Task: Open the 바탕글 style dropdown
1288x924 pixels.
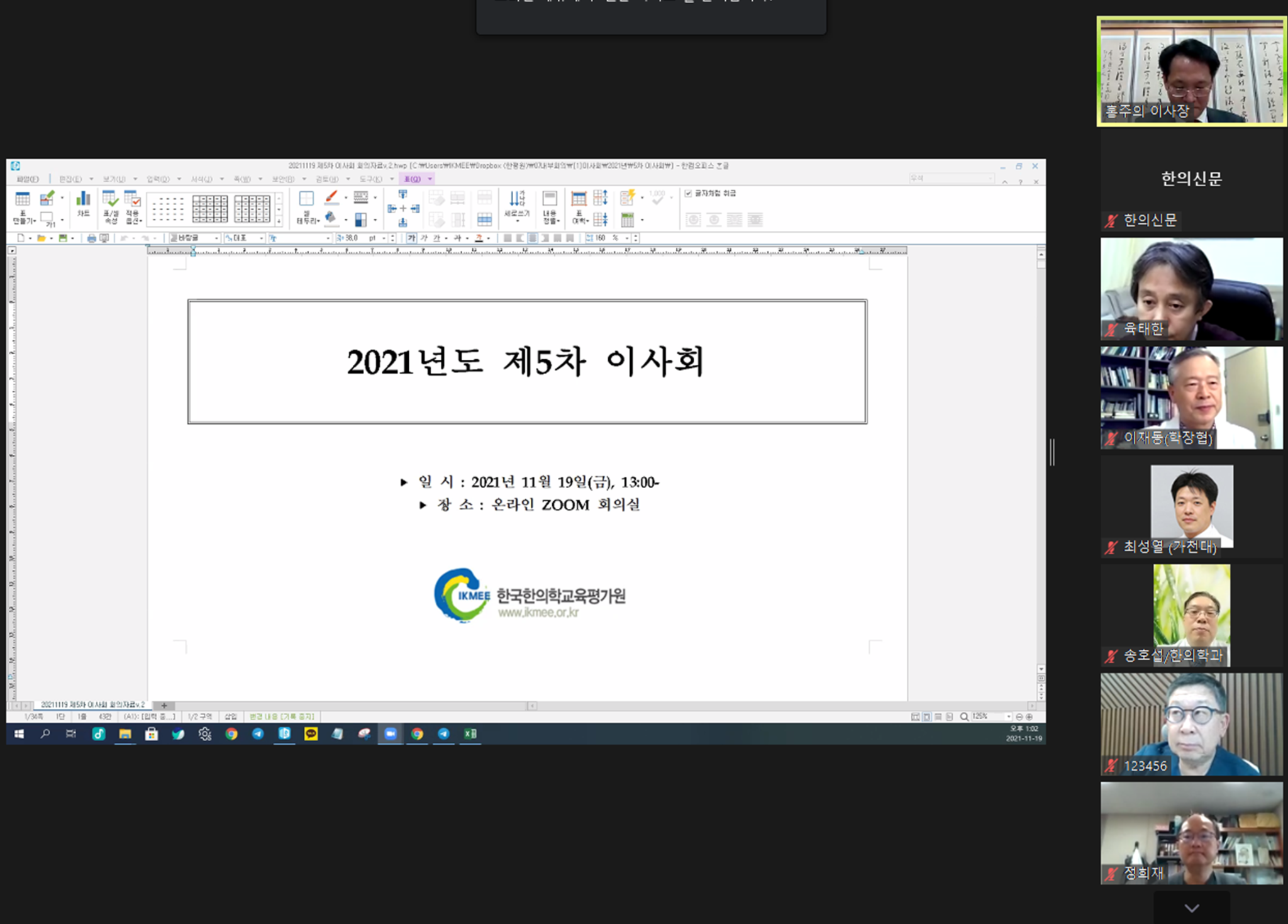Action: (216, 238)
